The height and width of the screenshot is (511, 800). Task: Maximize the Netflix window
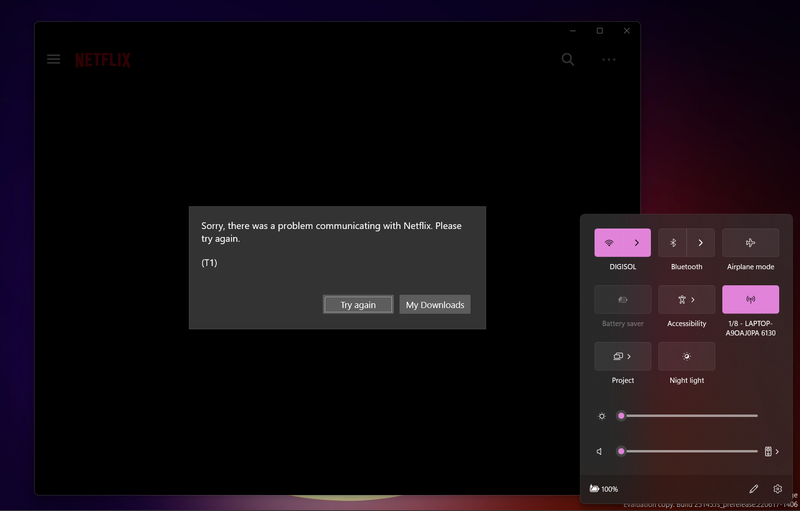tap(599, 31)
